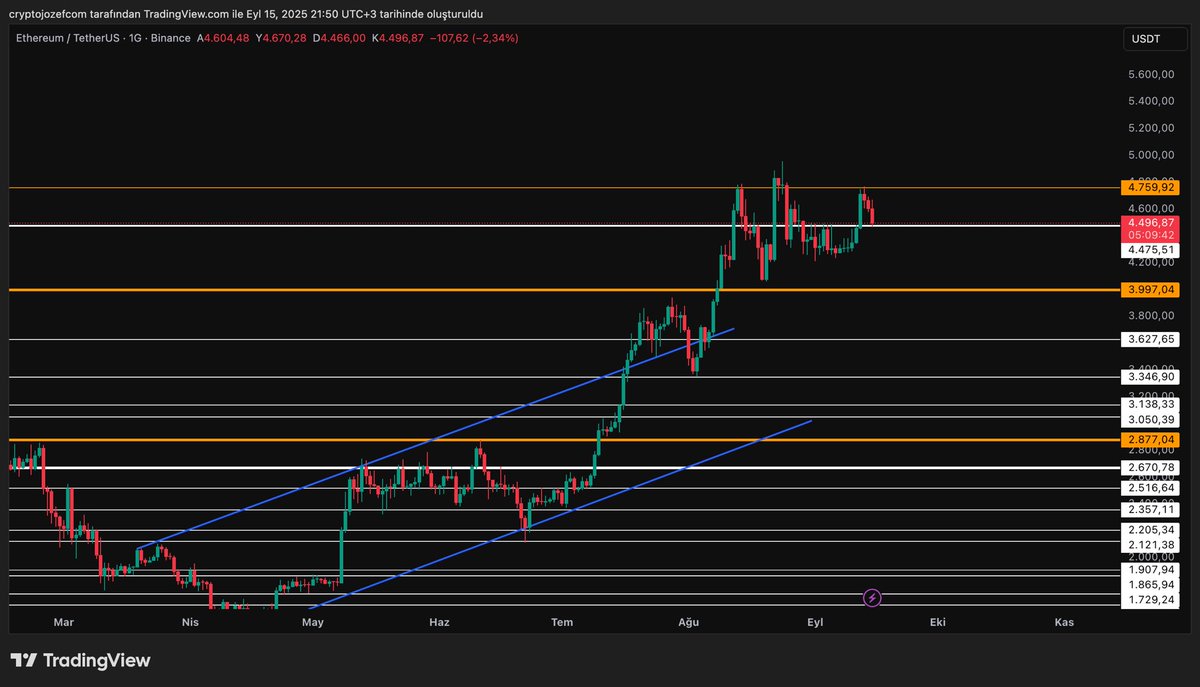Click the countdown timer 05:09:42
Viewport: 1200px width, 687px height.
click(x=1150, y=235)
